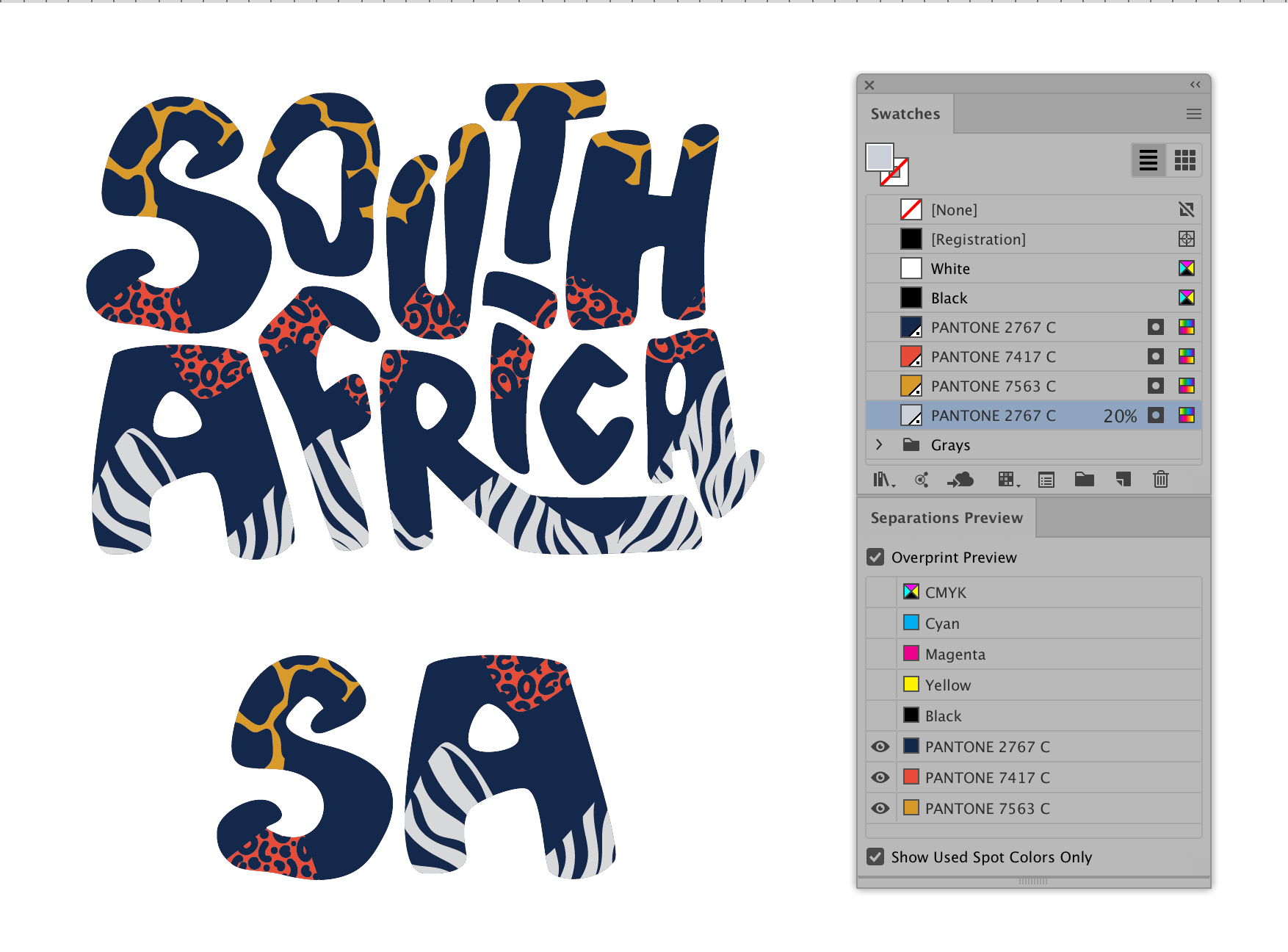Hide the PANTONE 7417 C separation
Image resolution: width=1288 pixels, height=952 pixels.
[880, 777]
